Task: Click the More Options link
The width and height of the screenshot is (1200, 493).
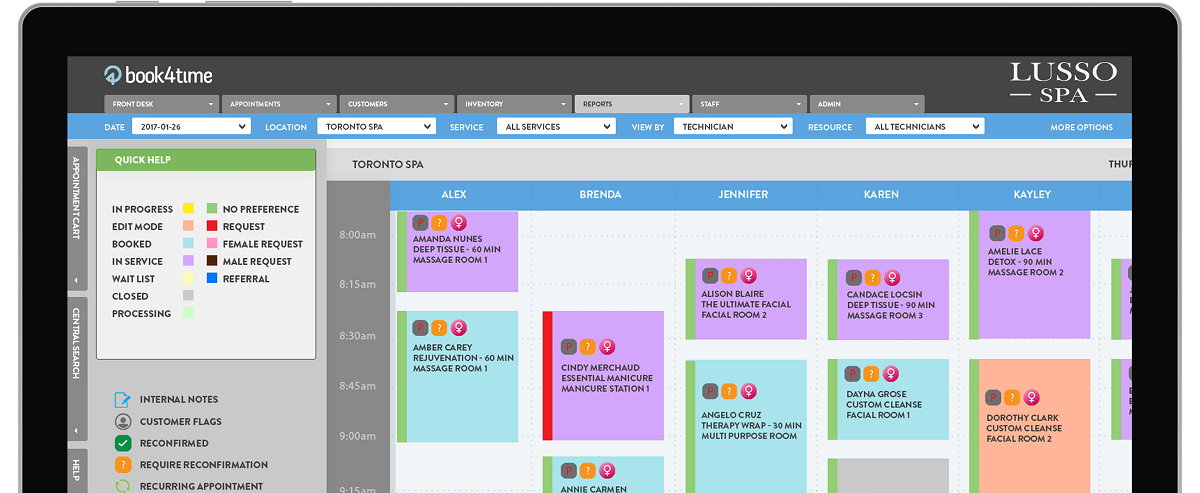Action: [1081, 127]
